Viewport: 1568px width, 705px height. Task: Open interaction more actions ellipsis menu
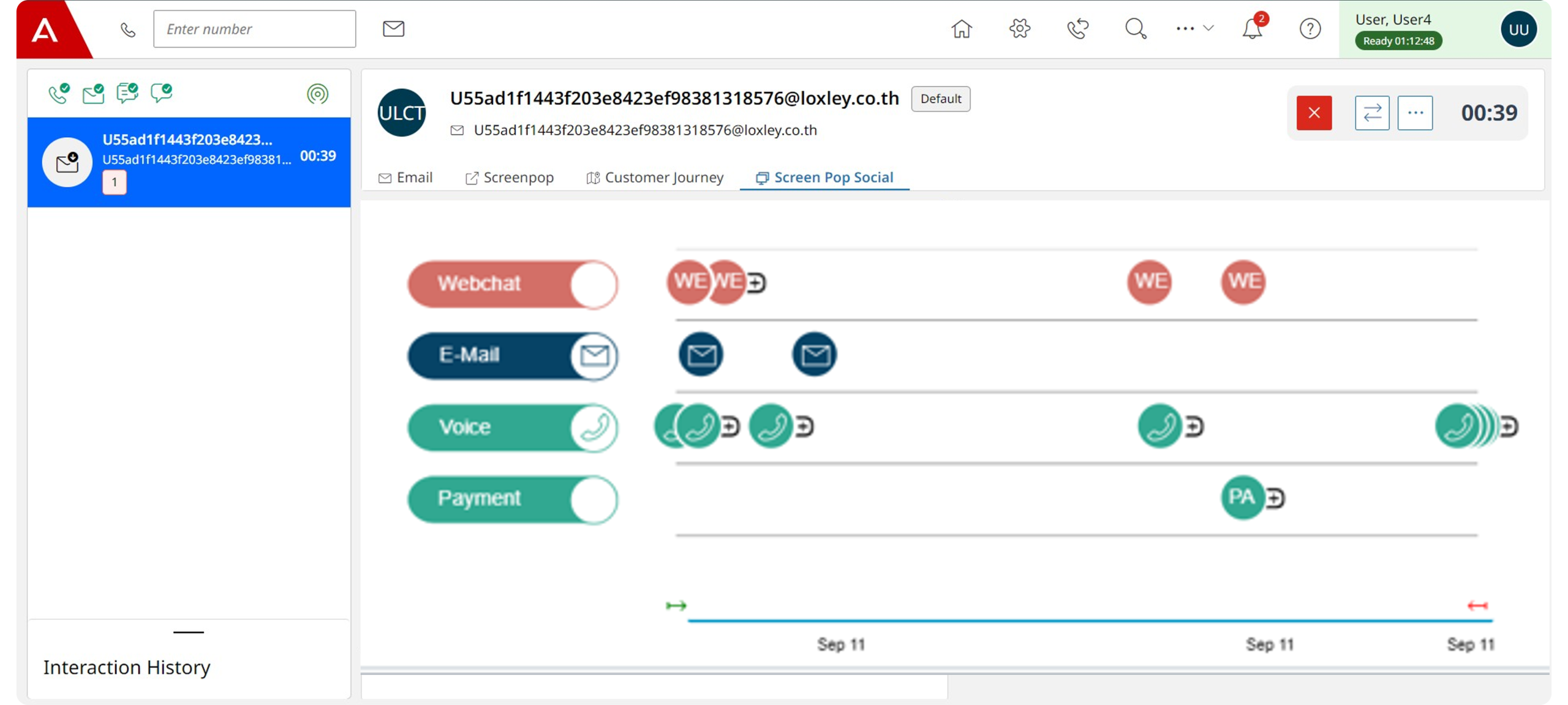[x=1415, y=113]
